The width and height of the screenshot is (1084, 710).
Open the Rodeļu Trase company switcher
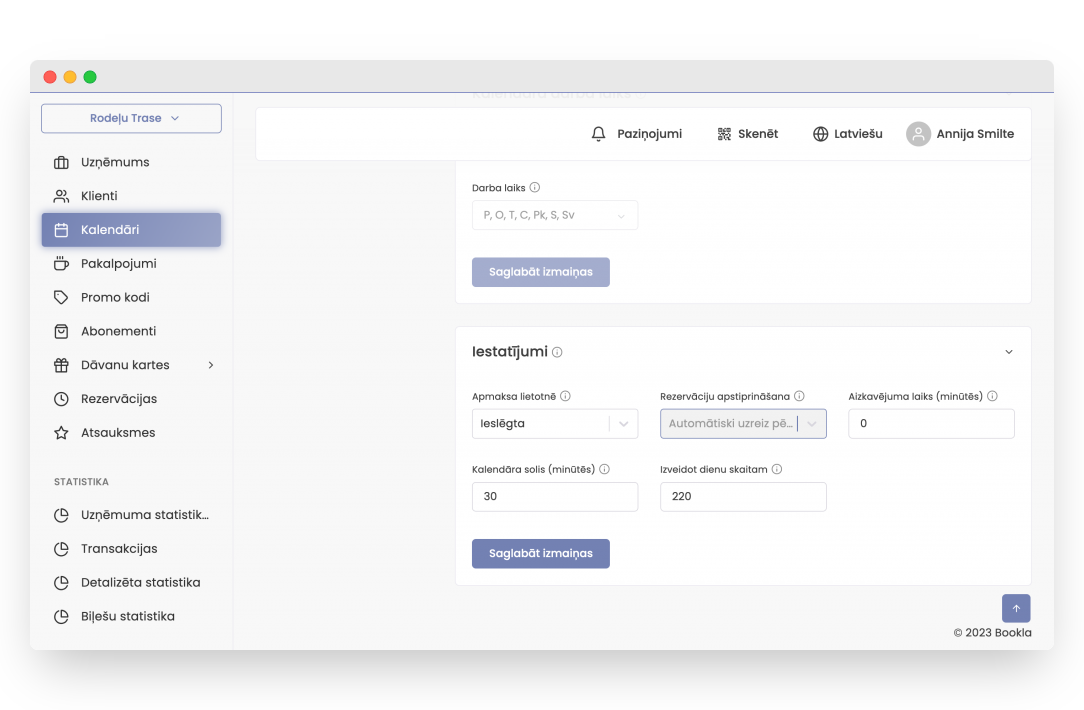tap(131, 118)
